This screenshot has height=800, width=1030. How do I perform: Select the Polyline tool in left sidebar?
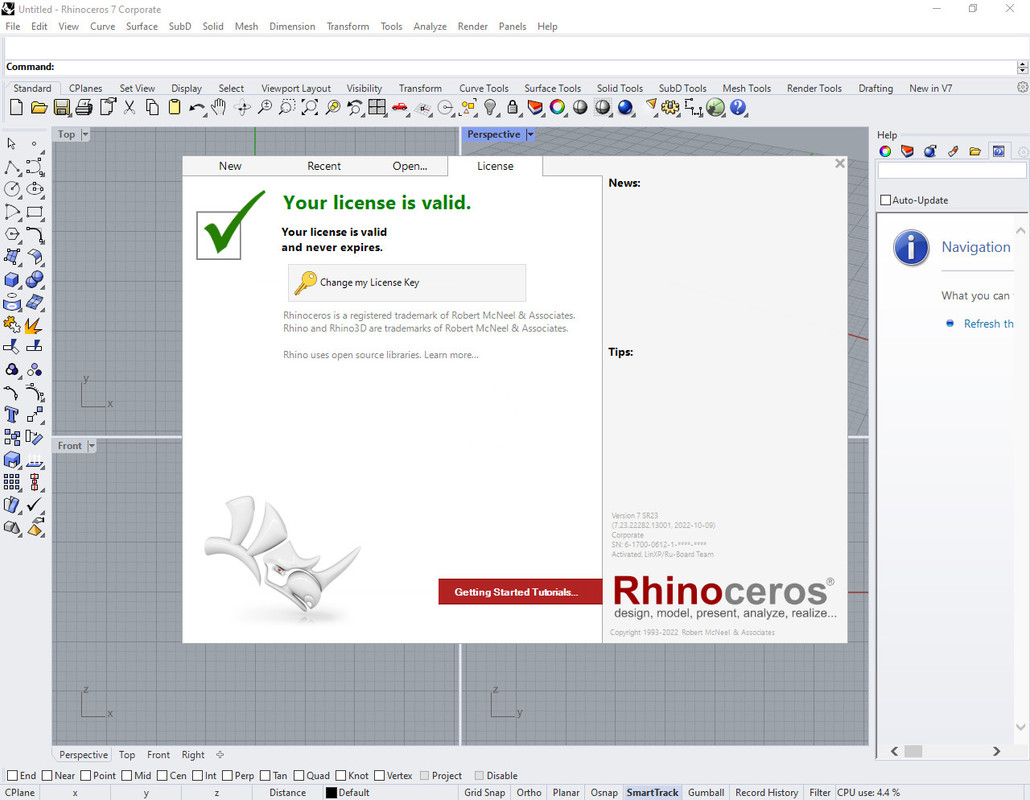[x=12, y=167]
